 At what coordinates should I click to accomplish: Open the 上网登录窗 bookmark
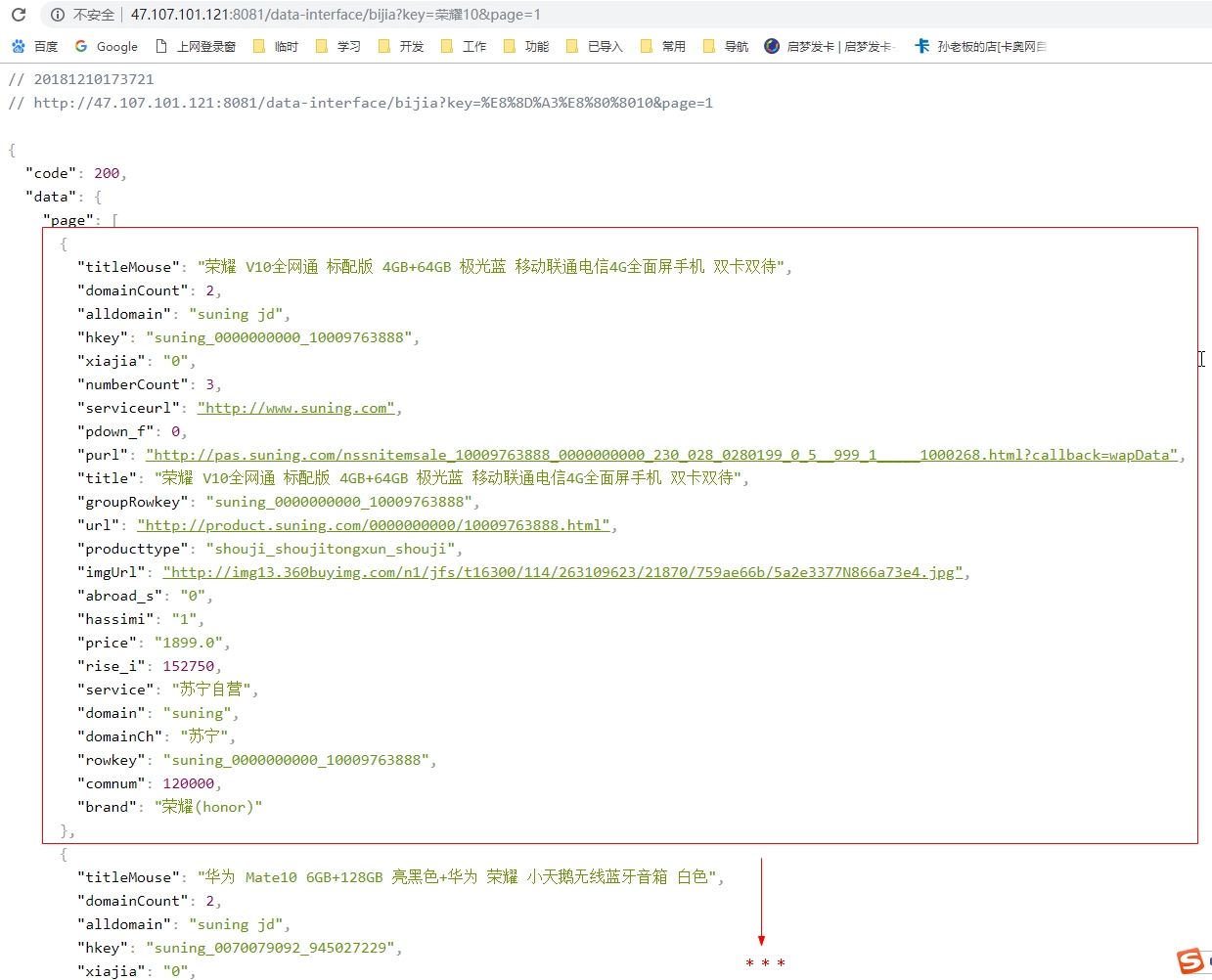point(195,46)
